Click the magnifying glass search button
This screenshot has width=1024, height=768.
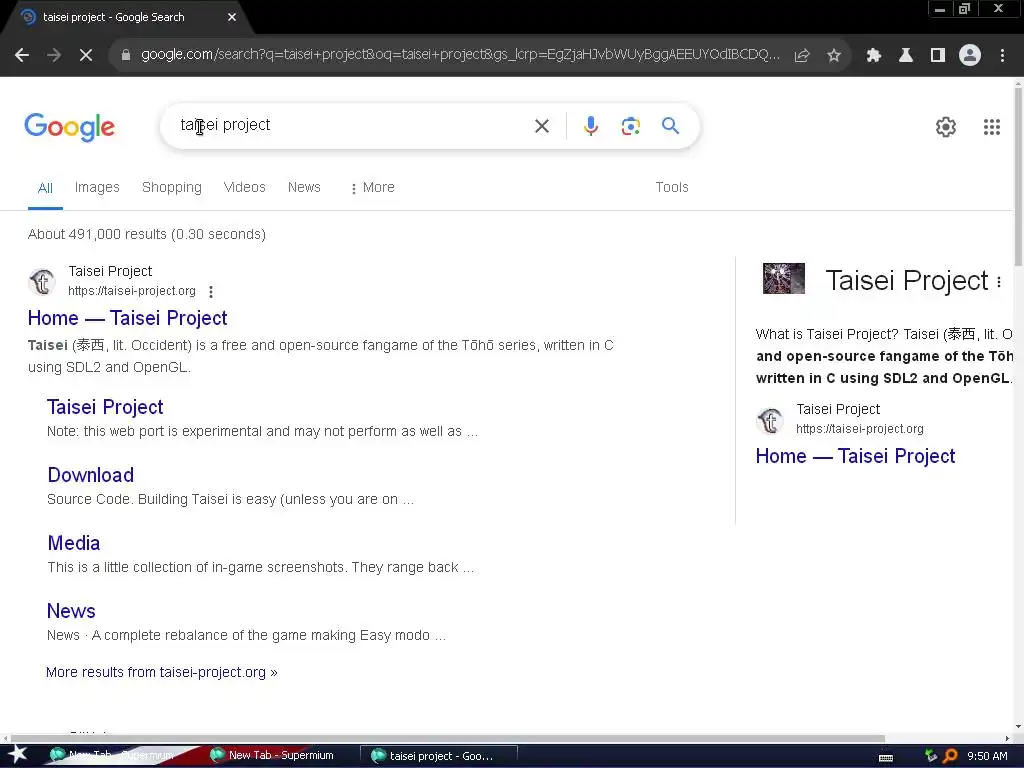click(x=670, y=125)
